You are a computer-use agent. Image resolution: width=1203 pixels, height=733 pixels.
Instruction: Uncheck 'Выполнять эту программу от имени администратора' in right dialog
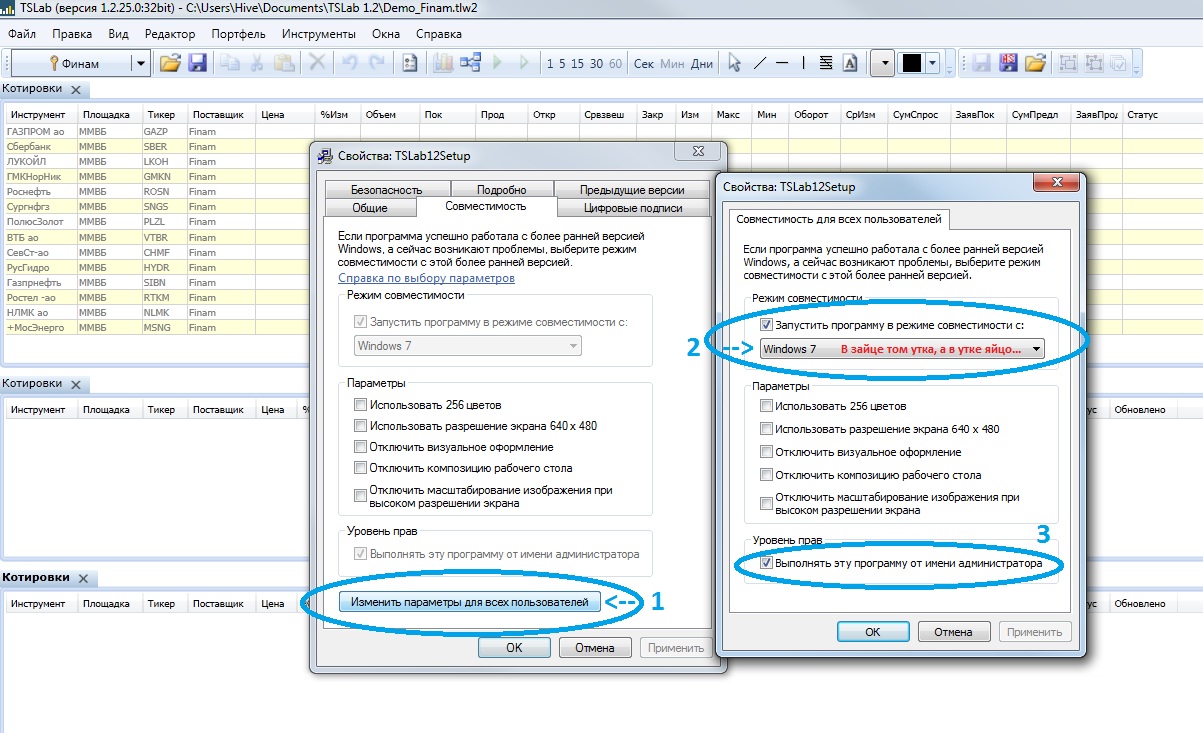pos(767,564)
